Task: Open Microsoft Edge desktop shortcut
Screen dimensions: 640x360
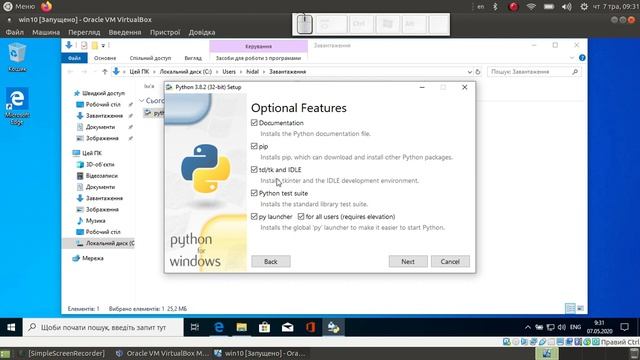Action: (17, 106)
